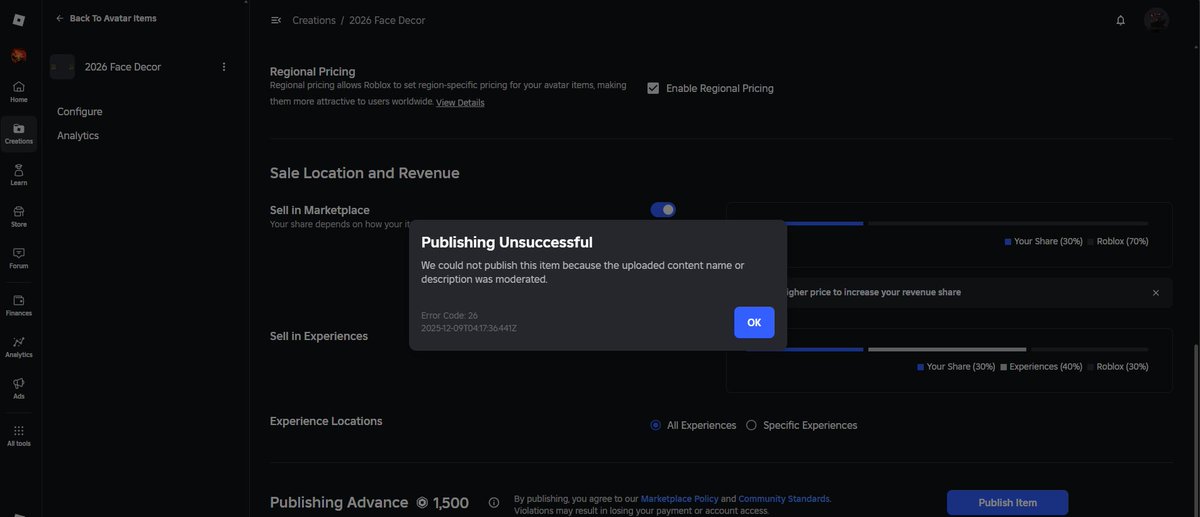Click the Creations breadcrumb link

click(x=314, y=20)
